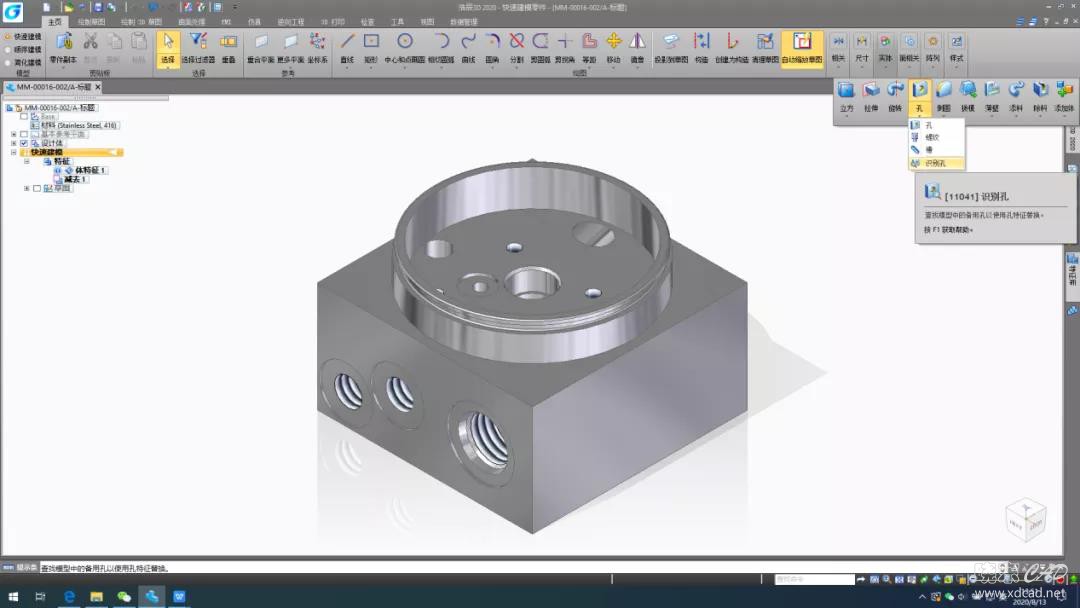
Task: Toggle the 草图 checkbox in feature tree
Action: (x=37, y=188)
